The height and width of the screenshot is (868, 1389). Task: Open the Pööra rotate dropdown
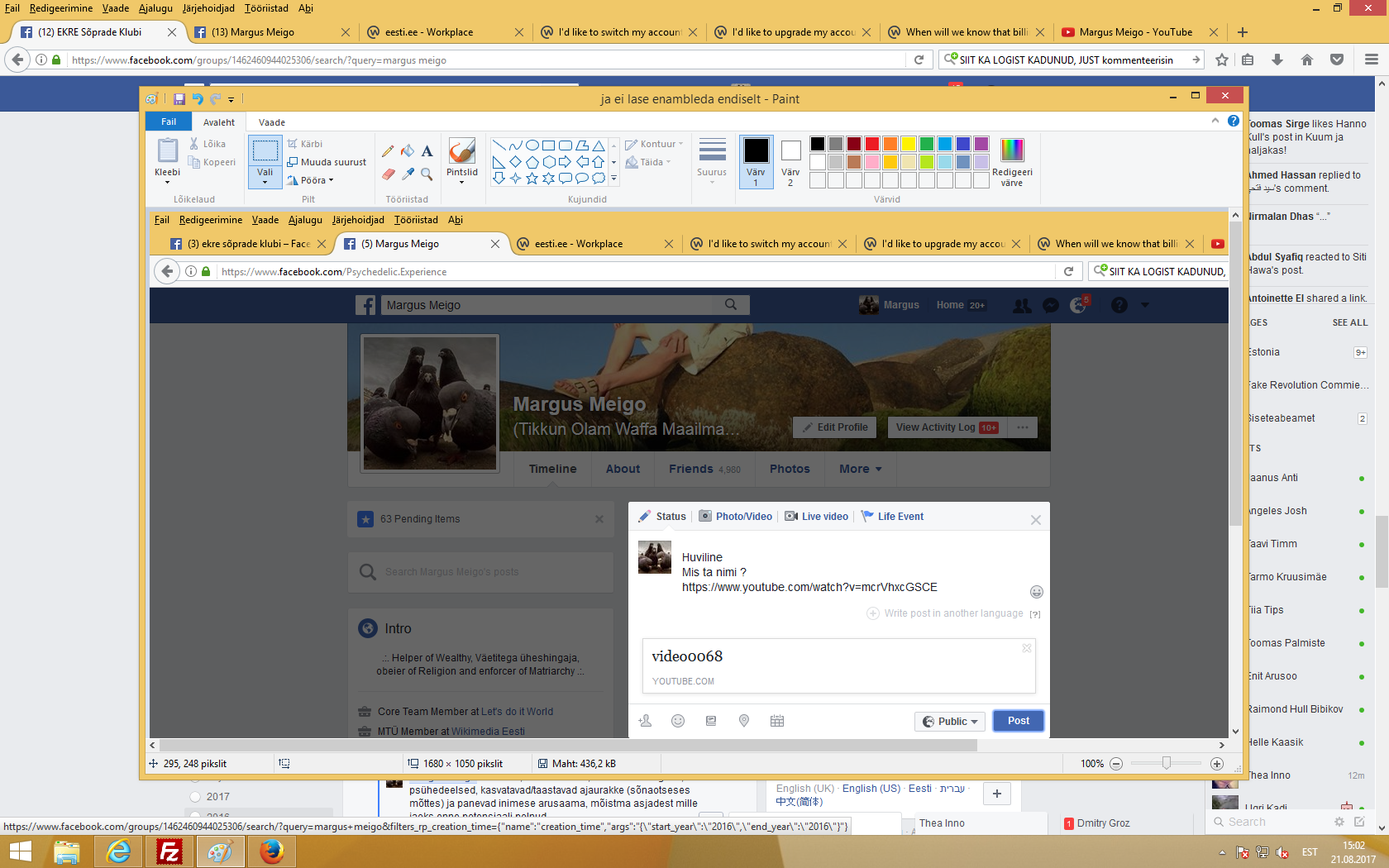pos(311,180)
